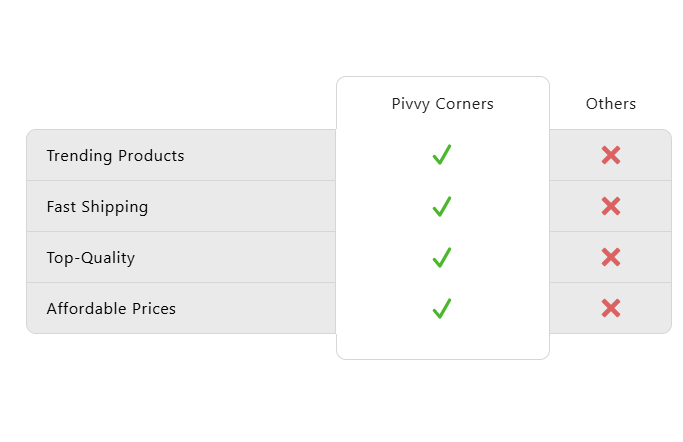Click the Affordable Prices row label
Viewport: 683px width, 442px height.
(x=111, y=309)
